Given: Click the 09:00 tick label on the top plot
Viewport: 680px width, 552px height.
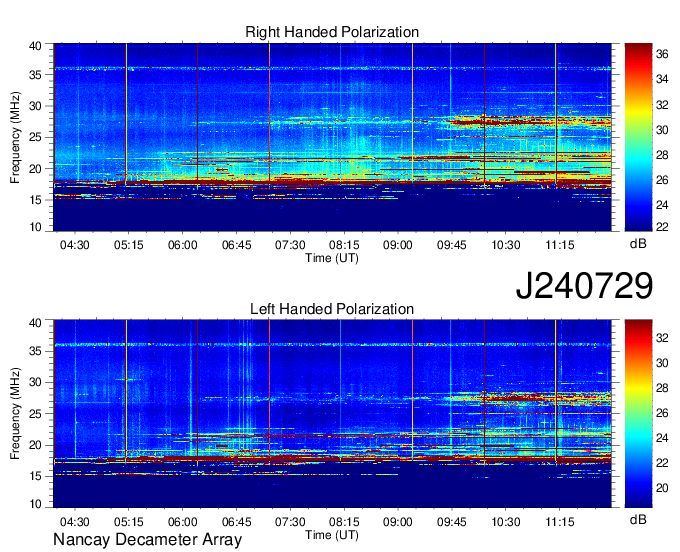Looking at the screenshot, I should point(398,245).
